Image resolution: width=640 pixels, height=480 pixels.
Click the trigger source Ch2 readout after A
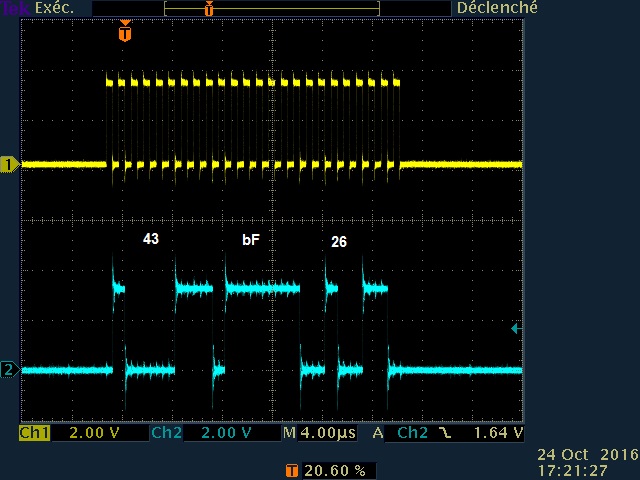click(x=412, y=433)
